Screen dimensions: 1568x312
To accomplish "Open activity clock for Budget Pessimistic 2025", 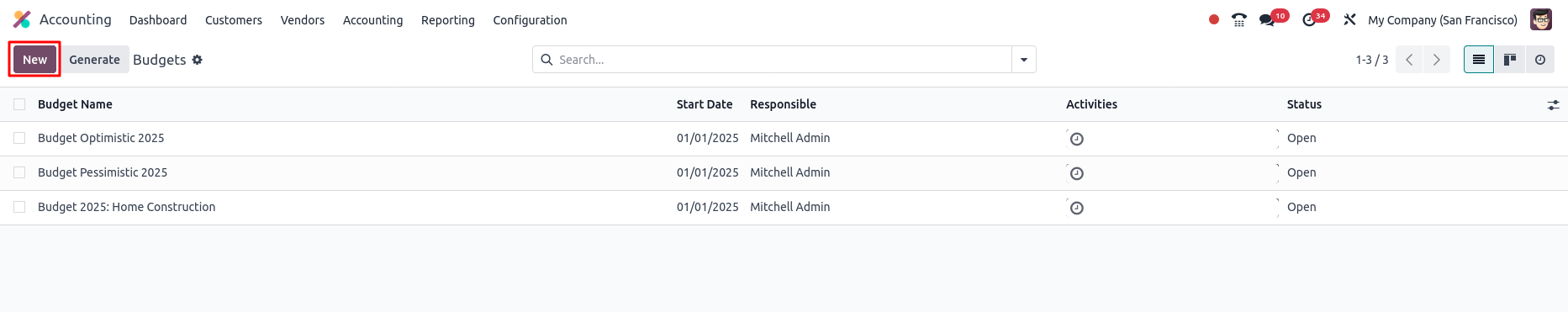I will pyautogui.click(x=1077, y=173).
